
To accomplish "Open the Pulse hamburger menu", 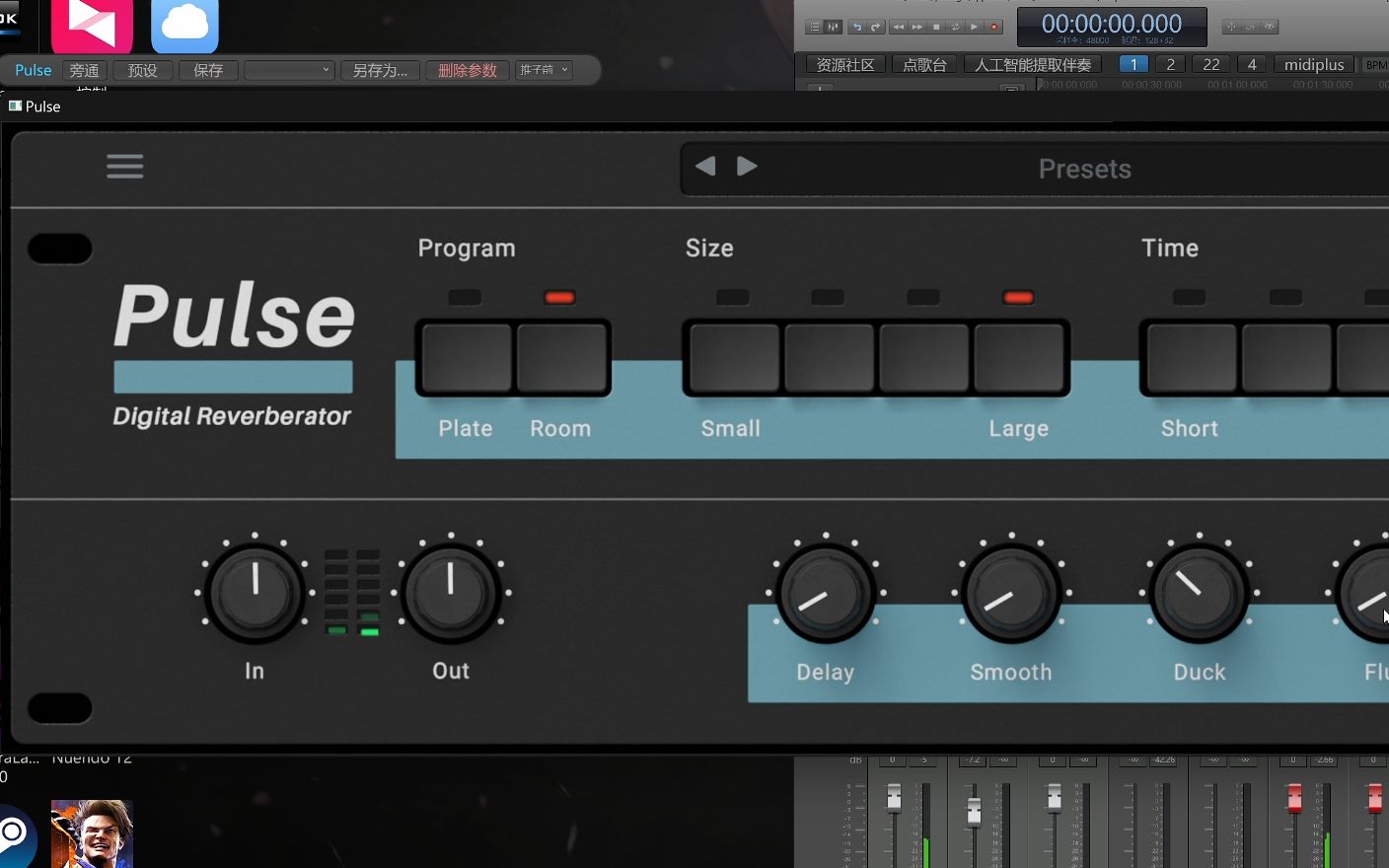I will tap(125, 166).
